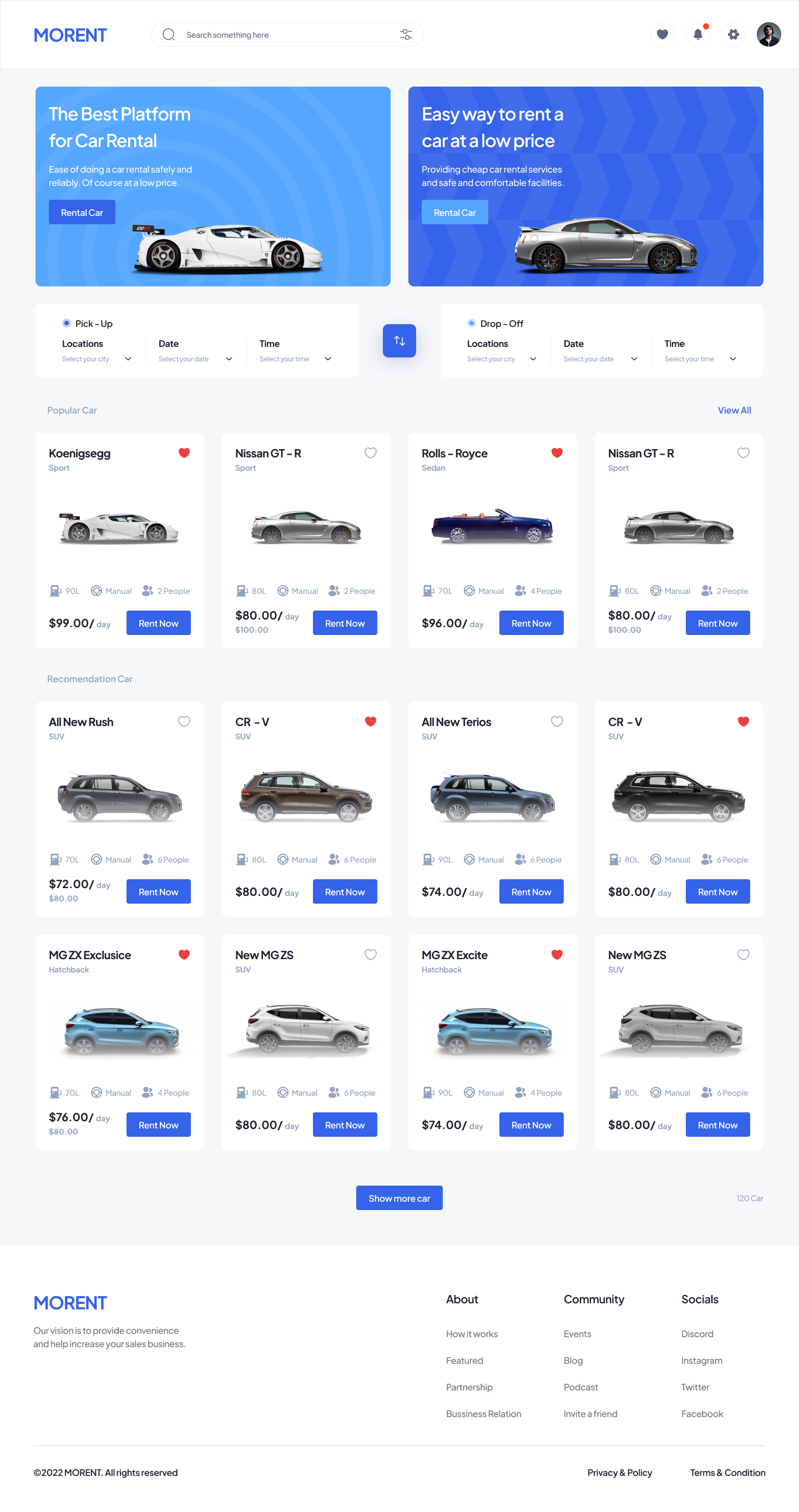Image resolution: width=799 pixels, height=1512 pixels.
Task: Click the fuel gauge icon on Koenigsegg card
Action: pyautogui.click(x=55, y=591)
